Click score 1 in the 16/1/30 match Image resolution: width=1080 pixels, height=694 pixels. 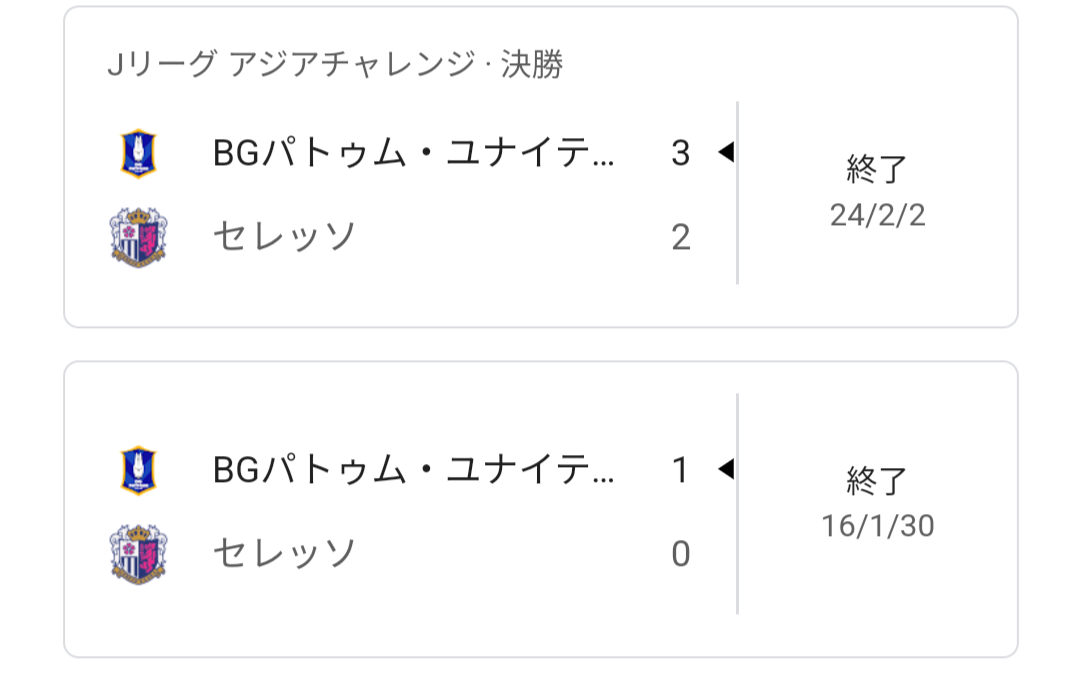(681, 470)
